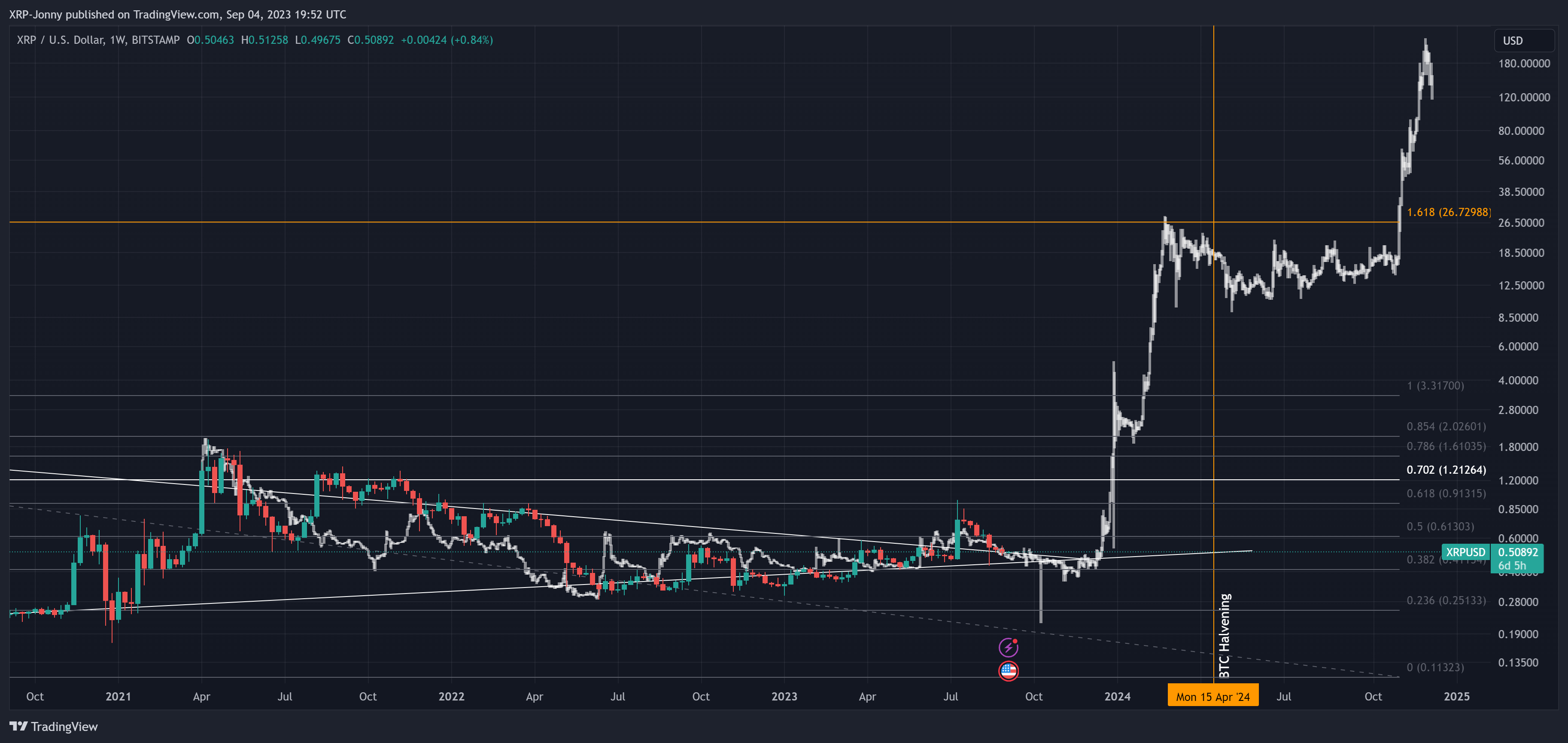Click the 2023 time axis label
Screen dimensions: 1568x743
[x=784, y=696]
